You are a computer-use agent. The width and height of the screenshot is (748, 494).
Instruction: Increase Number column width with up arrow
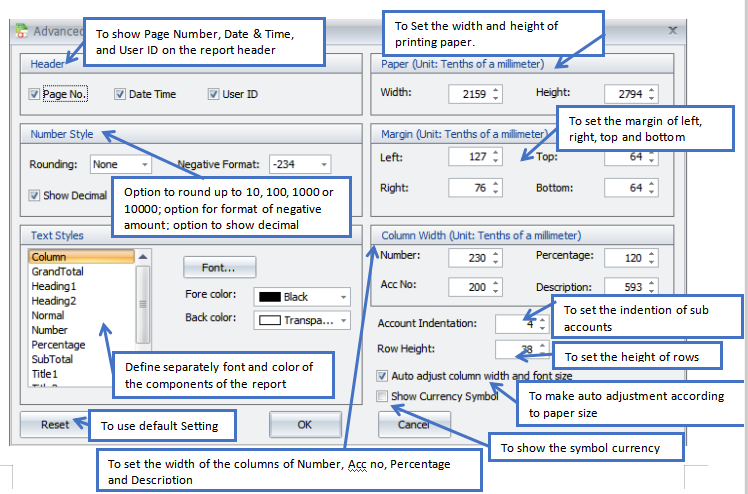point(496,253)
